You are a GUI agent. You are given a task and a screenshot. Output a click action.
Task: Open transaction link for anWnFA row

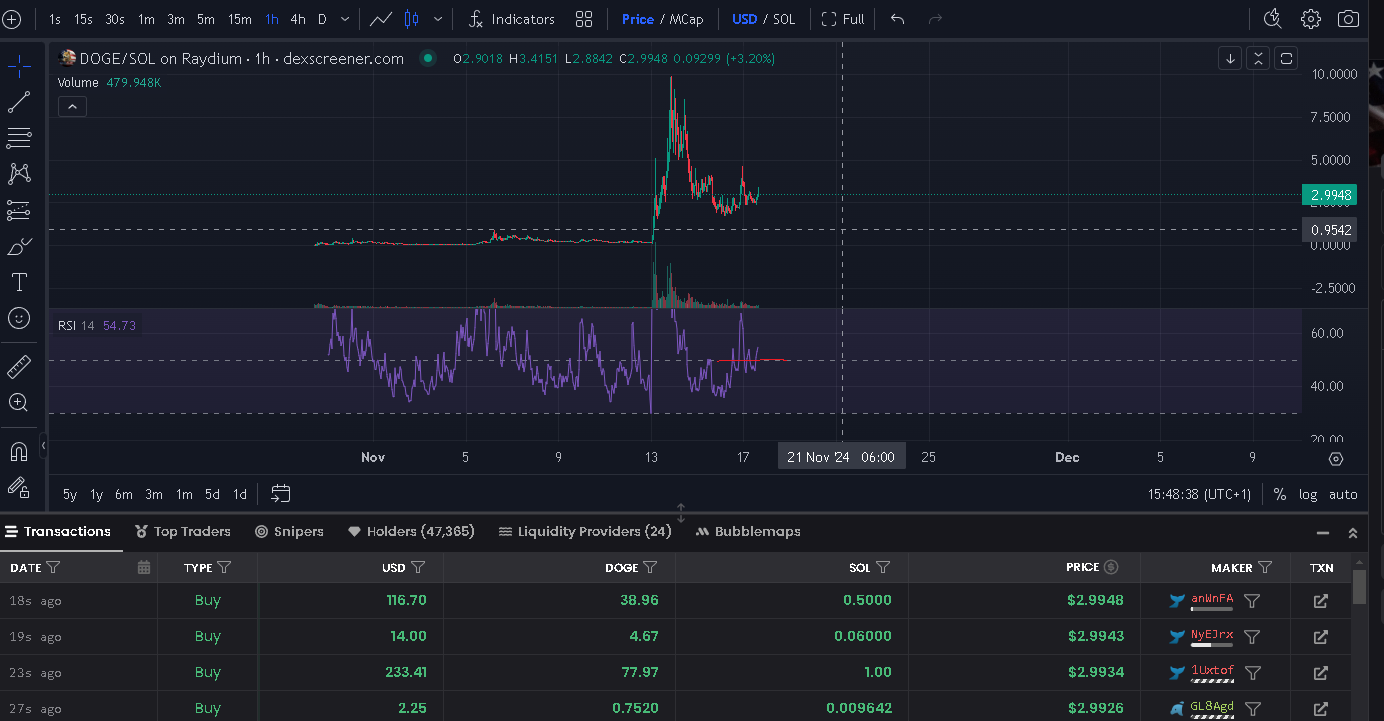tap(1320, 601)
